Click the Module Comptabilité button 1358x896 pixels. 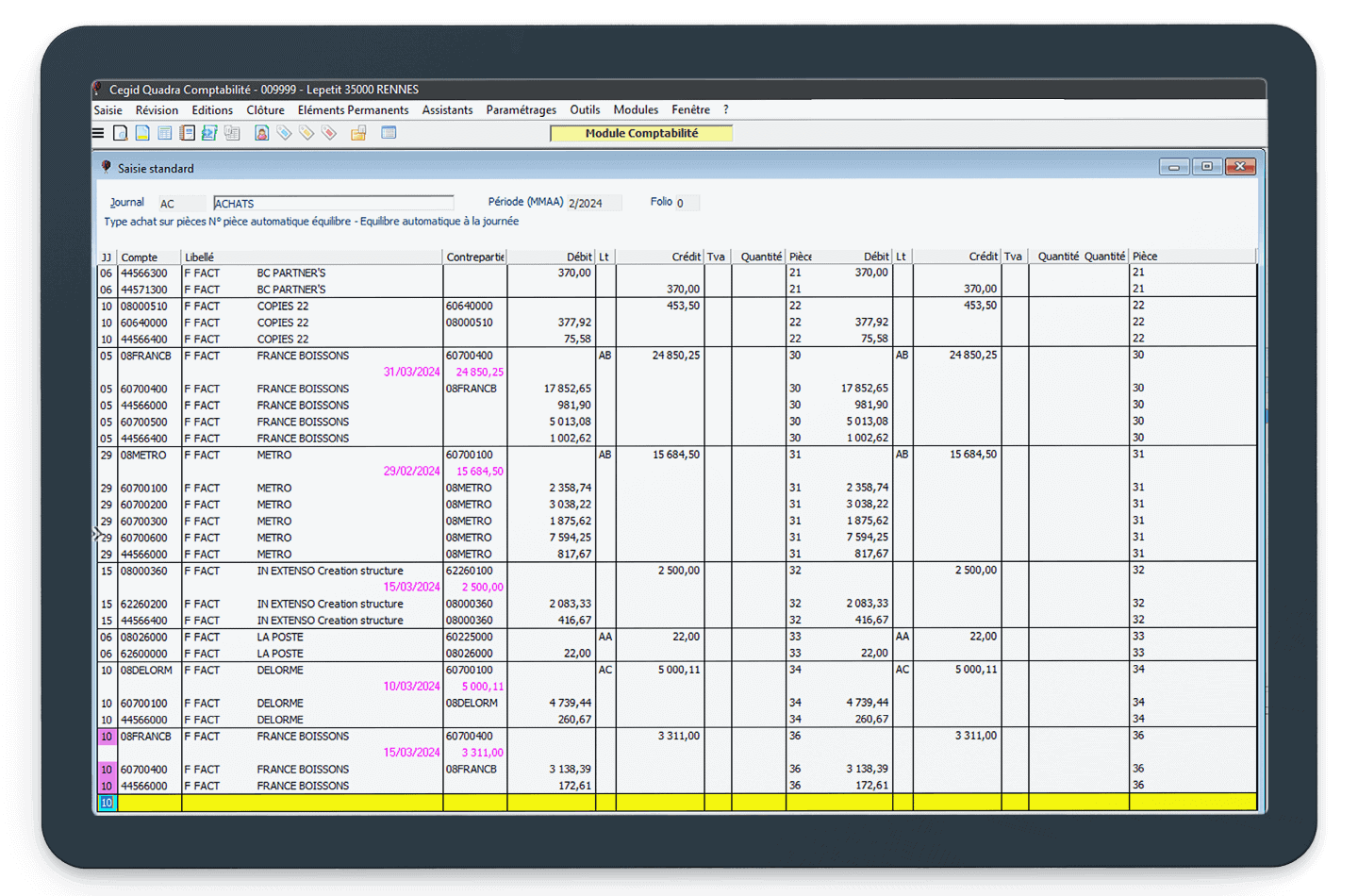tap(641, 133)
